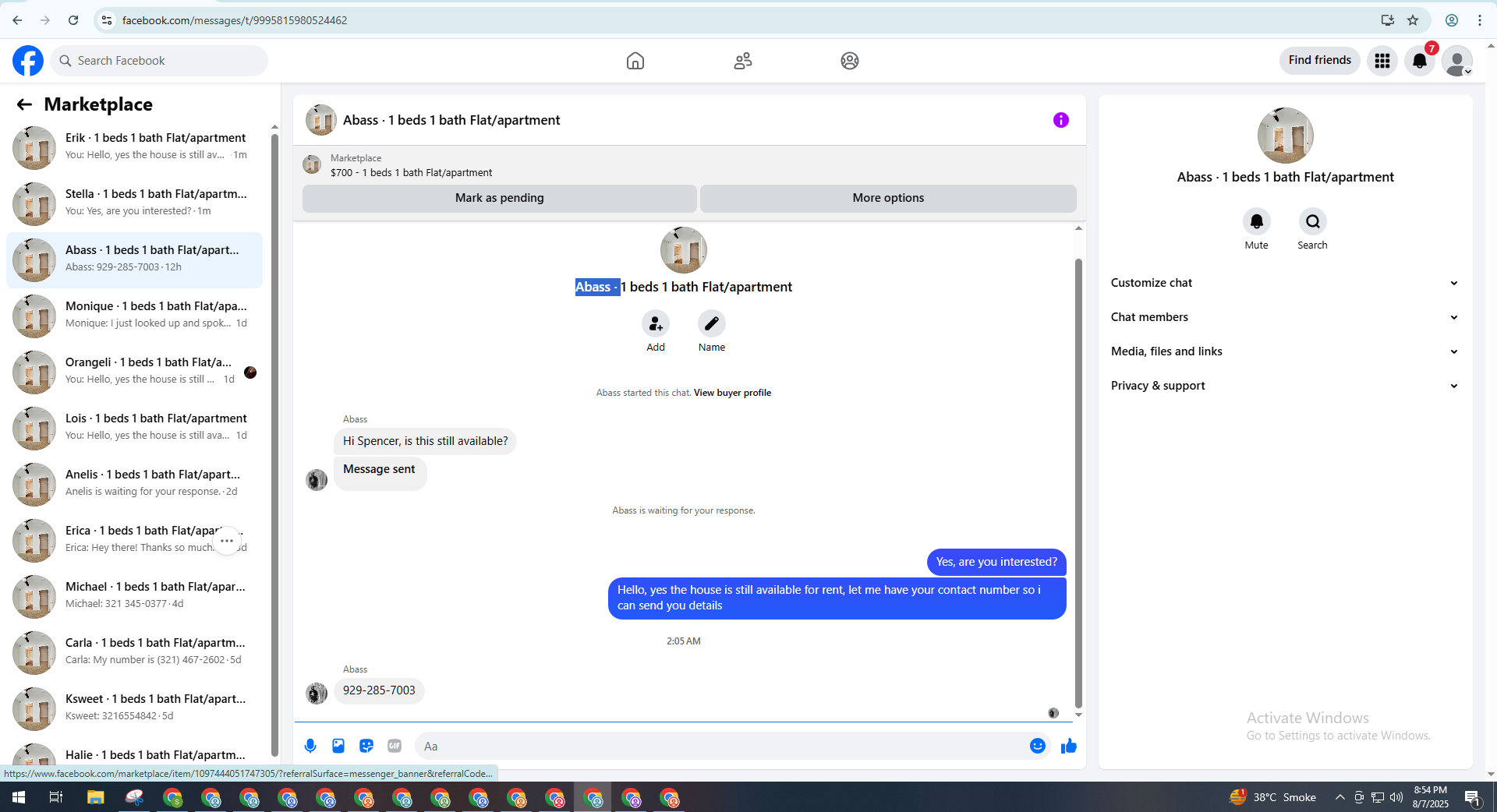Open Orangeli conversation in list

tap(135, 372)
